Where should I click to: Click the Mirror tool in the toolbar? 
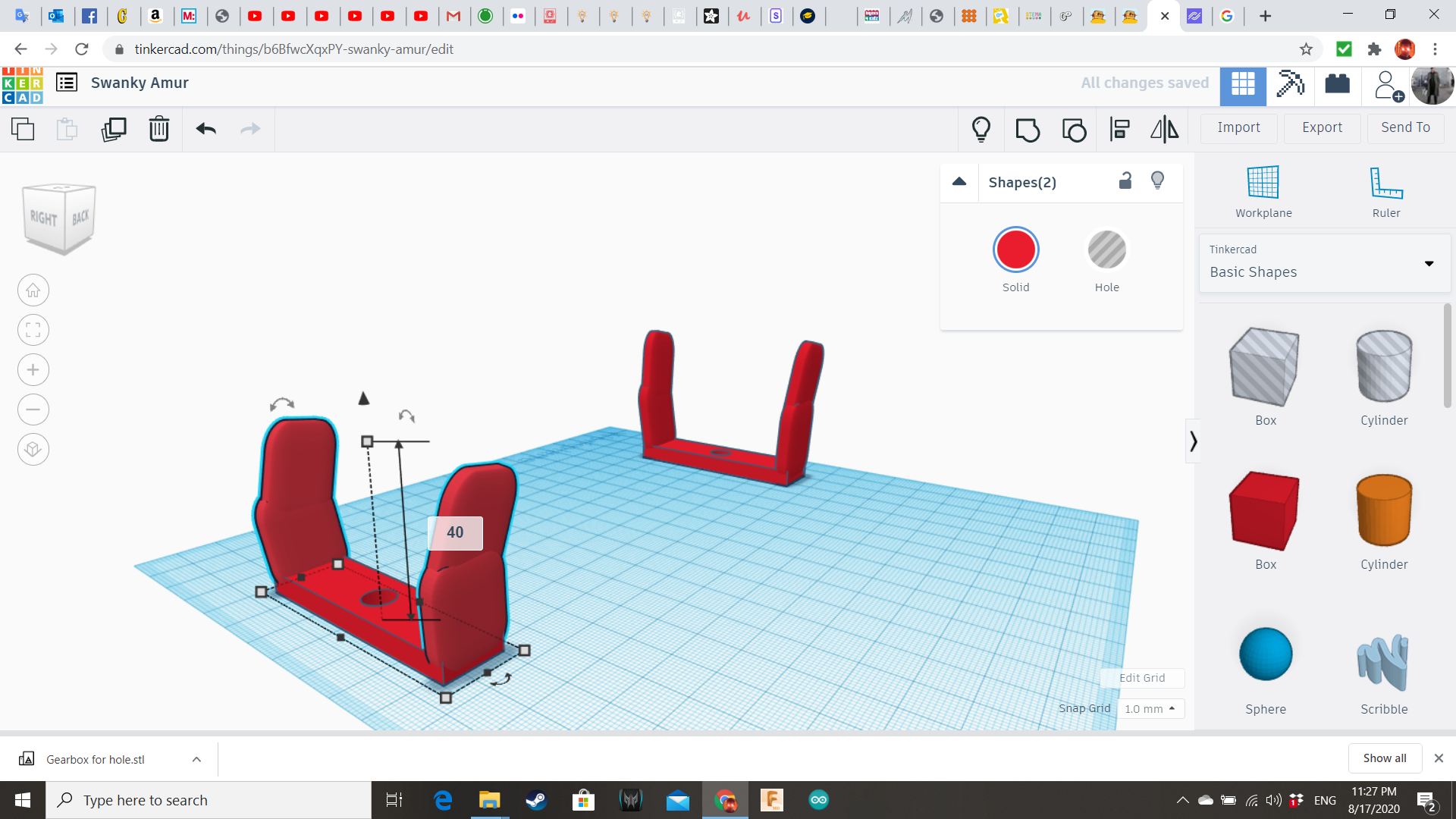1164,129
